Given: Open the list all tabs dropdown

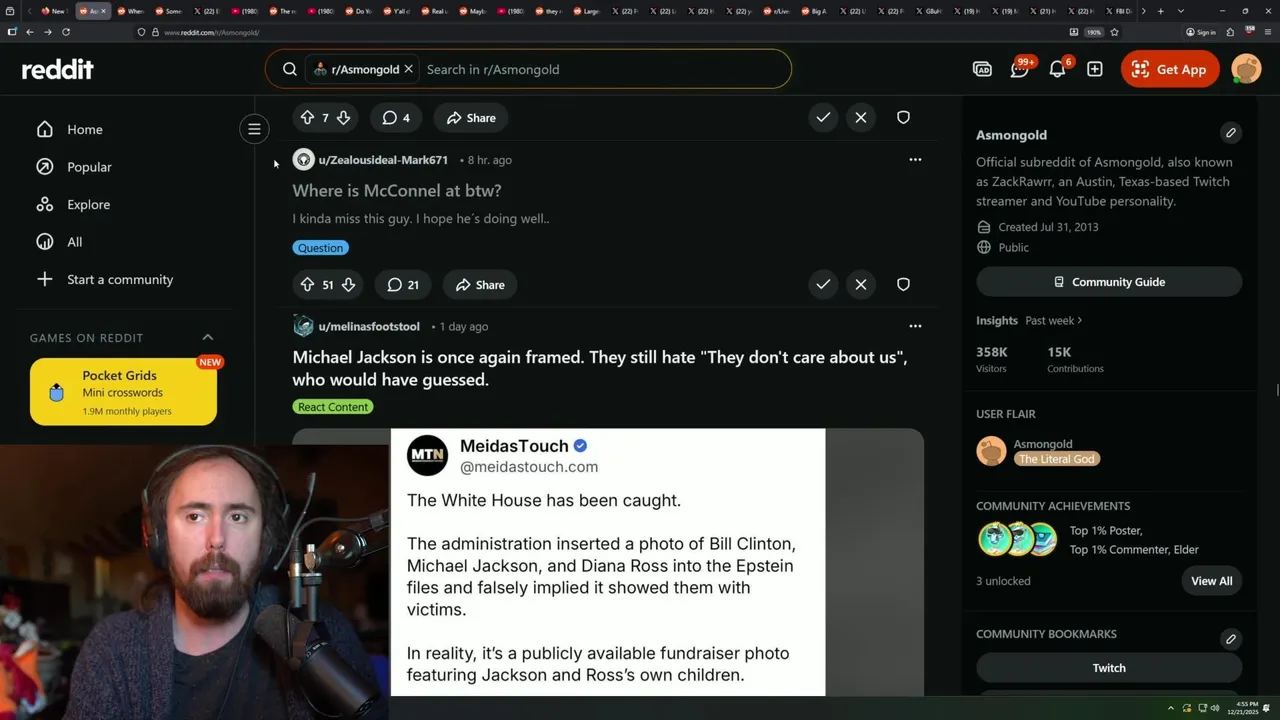Looking at the screenshot, I should coord(1181,11).
